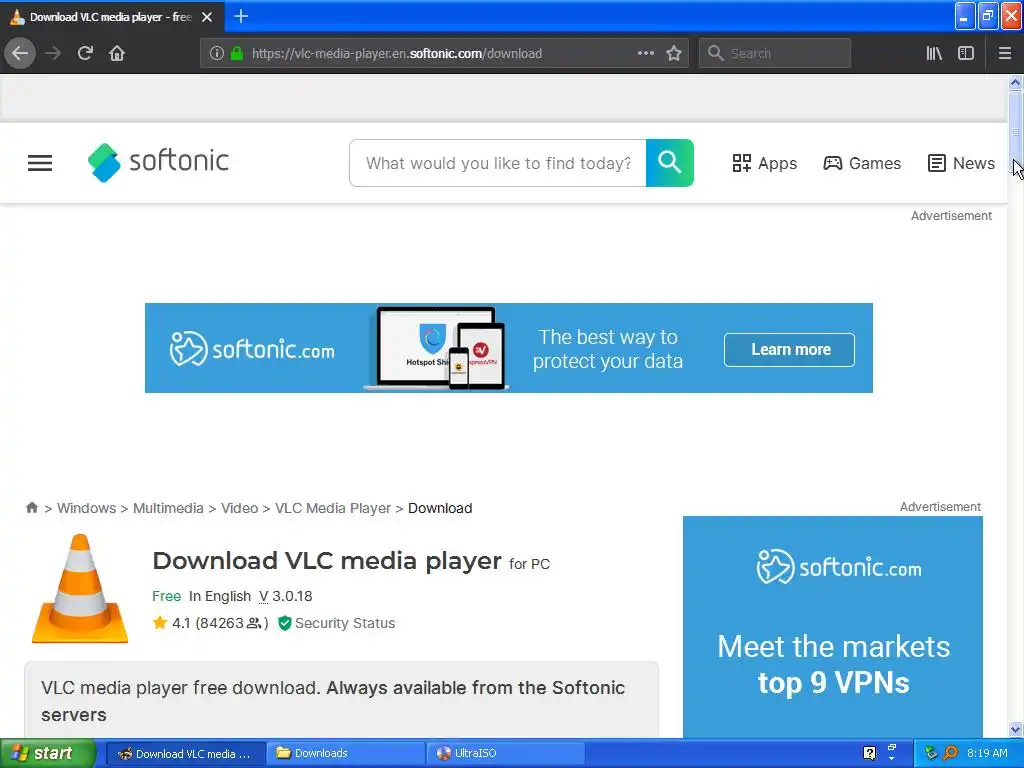This screenshot has width=1024, height=768.
Task: Open the Games section
Action: click(861, 163)
